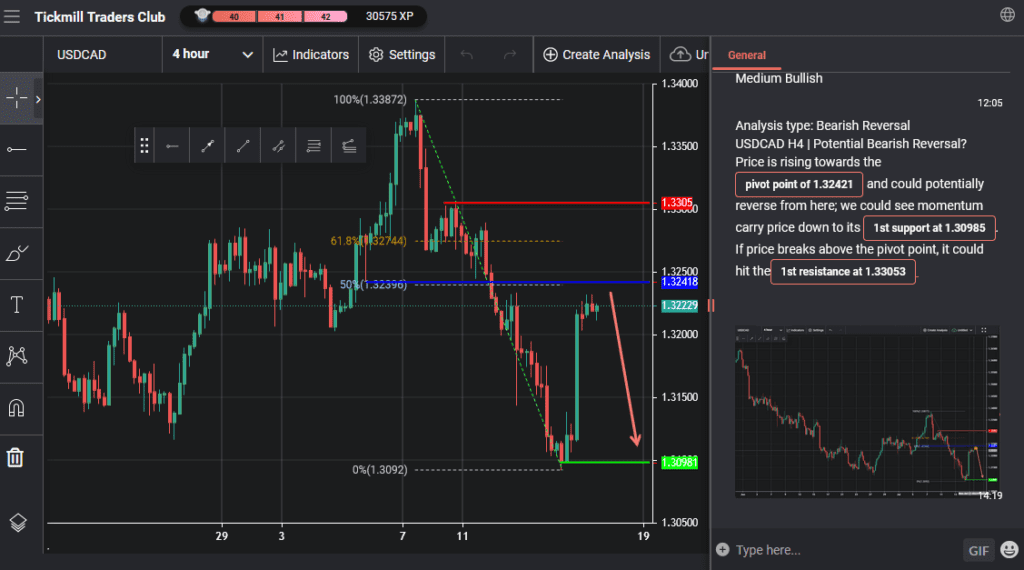
Task: Click the trash icon to delete drawings
Action: coord(17,458)
